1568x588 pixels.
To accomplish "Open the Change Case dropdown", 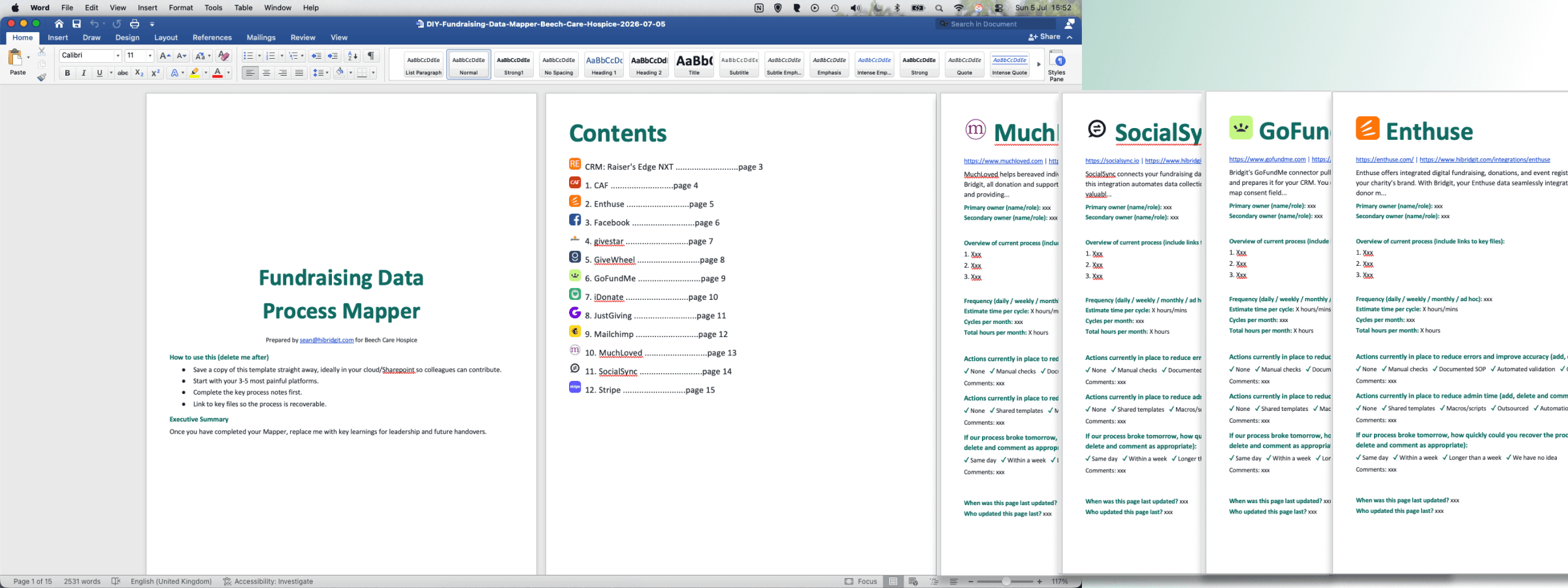I will pyautogui.click(x=203, y=56).
